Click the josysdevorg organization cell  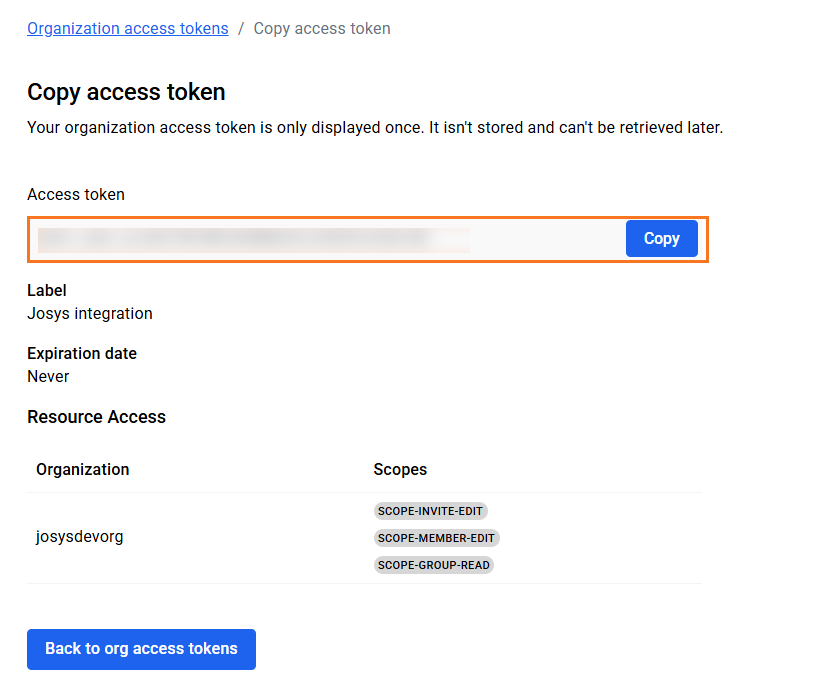click(x=80, y=537)
